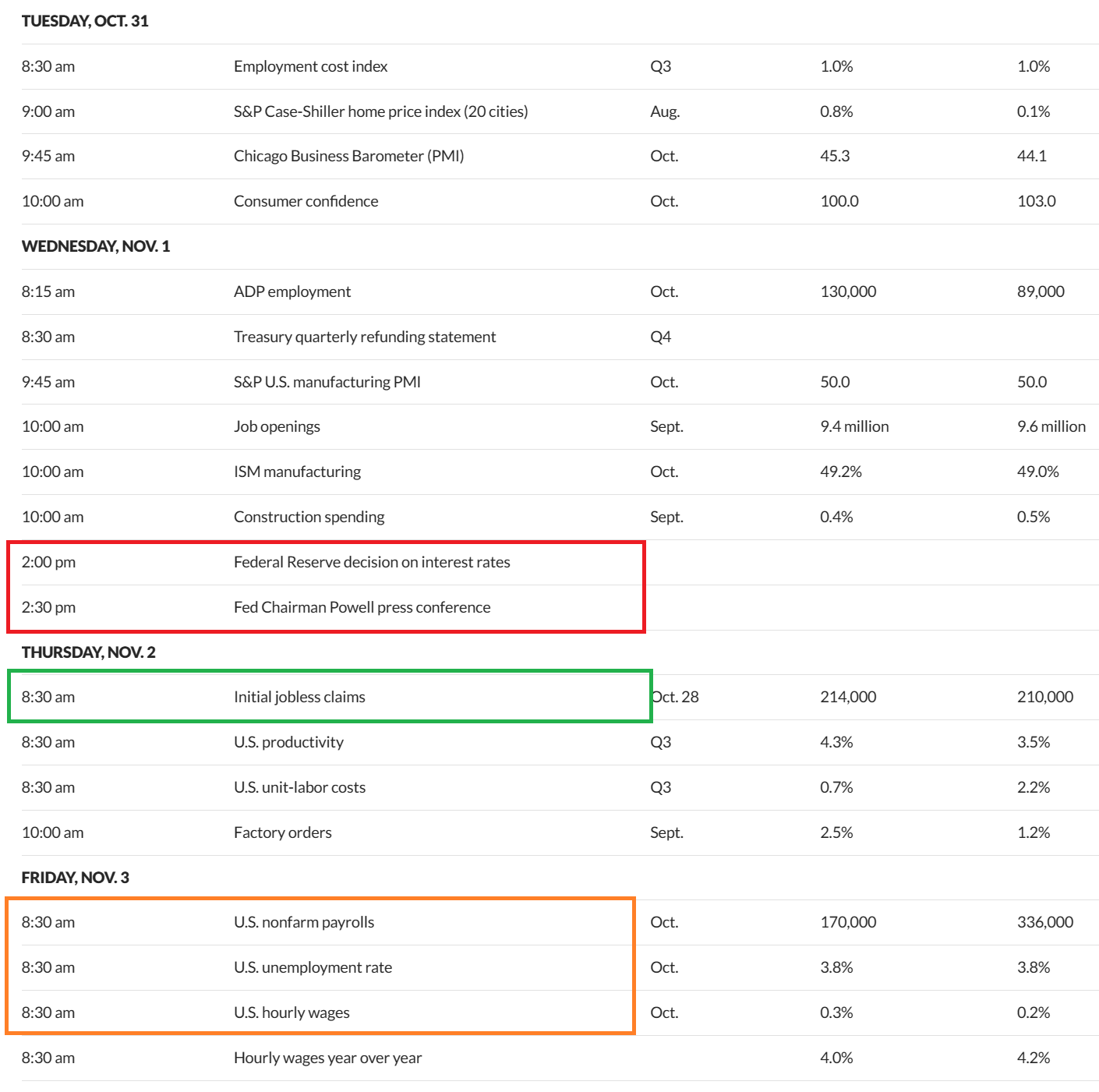Click the 336,000 nonfarm payrolls previous value

tap(1044, 922)
